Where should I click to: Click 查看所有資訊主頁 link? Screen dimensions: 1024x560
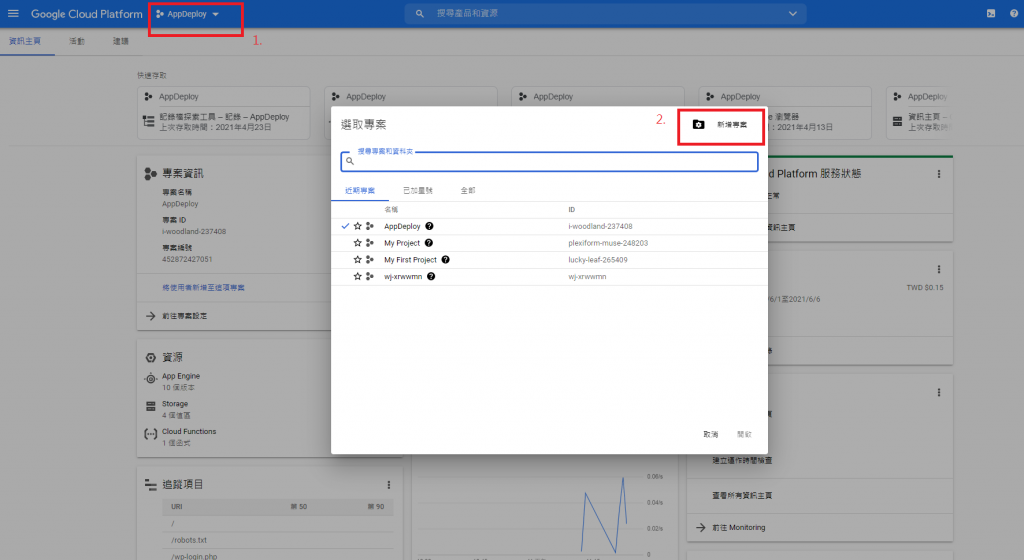coord(742,496)
